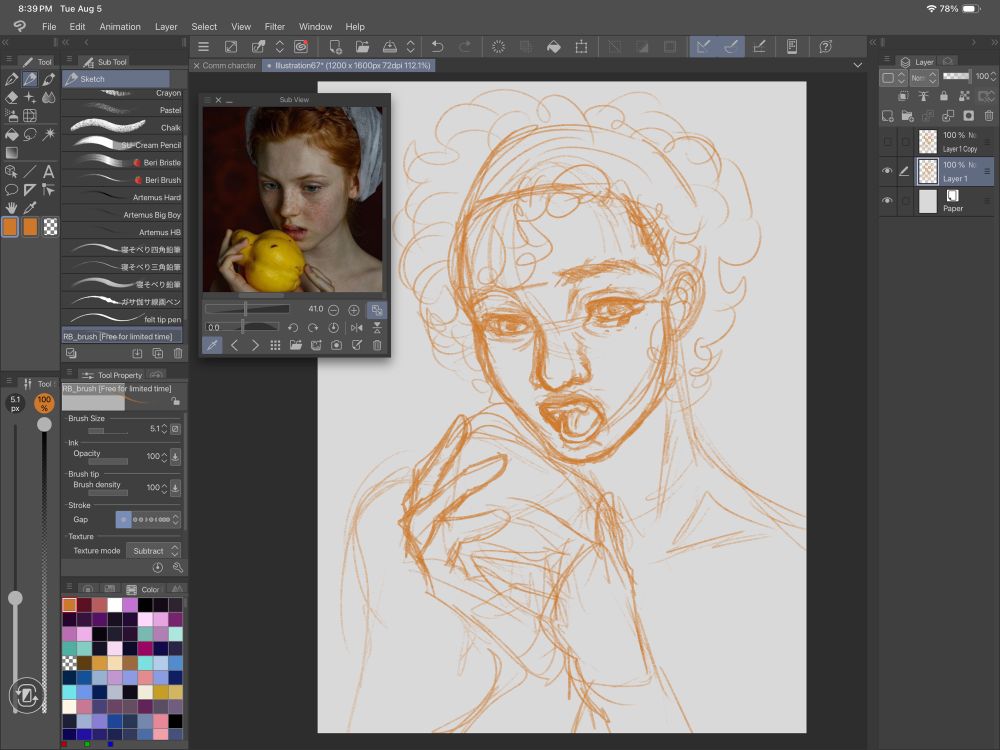Image resolution: width=1000 pixels, height=750 pixels.
Task: Choose the Fill bucket tool
Action: pos(11,135)
